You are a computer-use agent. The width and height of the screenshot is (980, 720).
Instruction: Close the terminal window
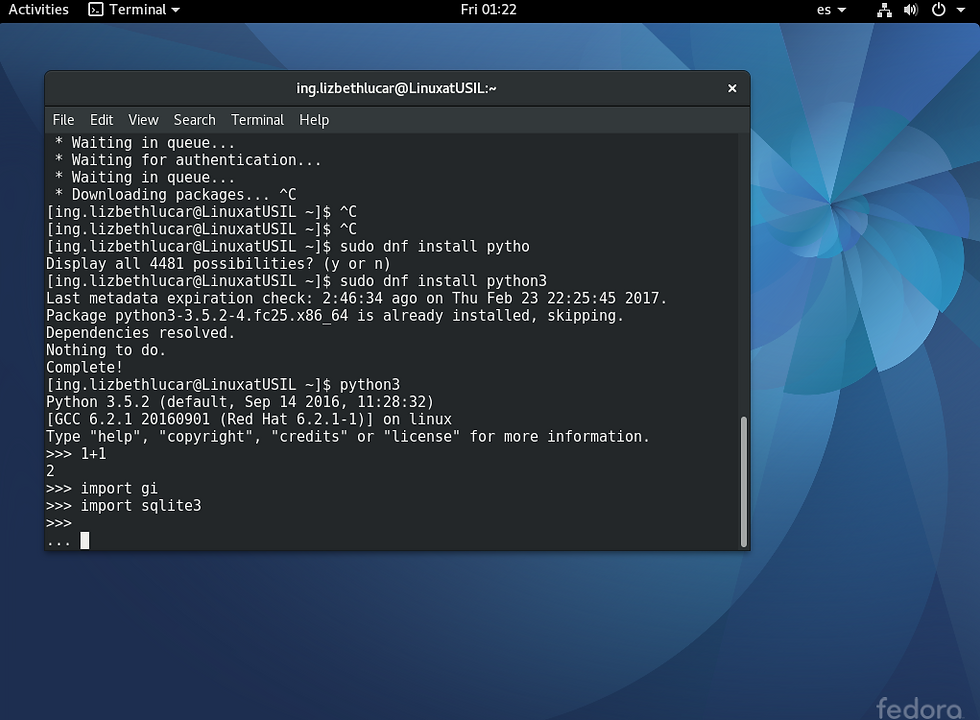point(732,89)
